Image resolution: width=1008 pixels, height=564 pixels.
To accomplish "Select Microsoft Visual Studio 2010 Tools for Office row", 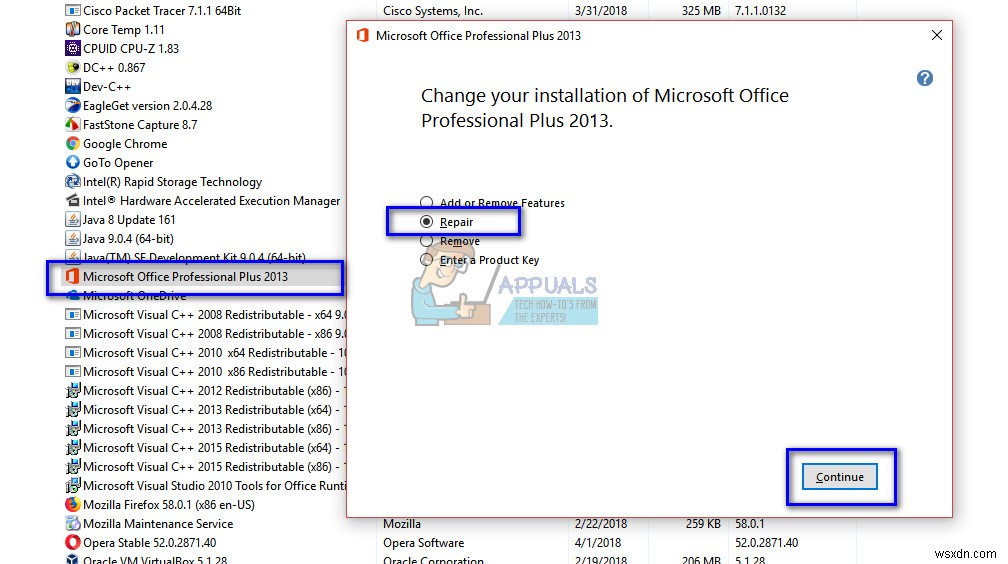I will (214, 486).
